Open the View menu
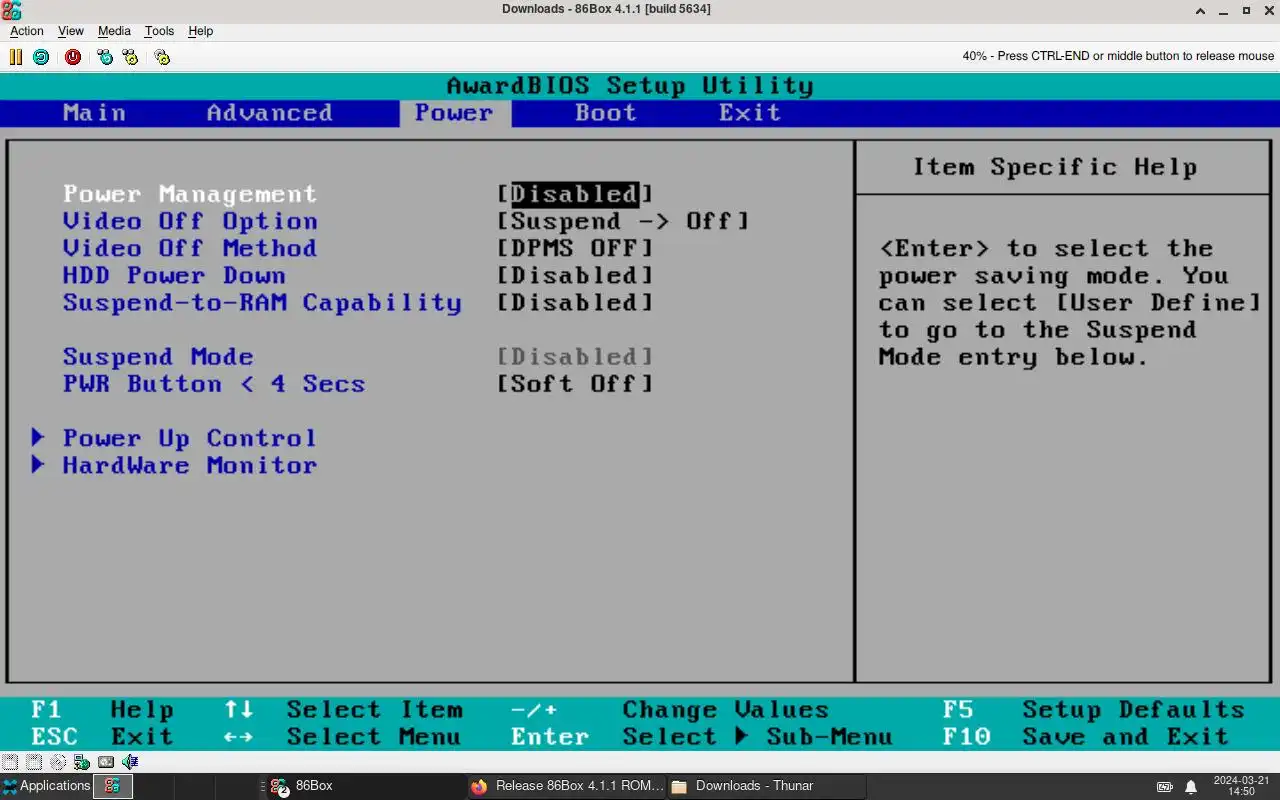 click(71, 31)
